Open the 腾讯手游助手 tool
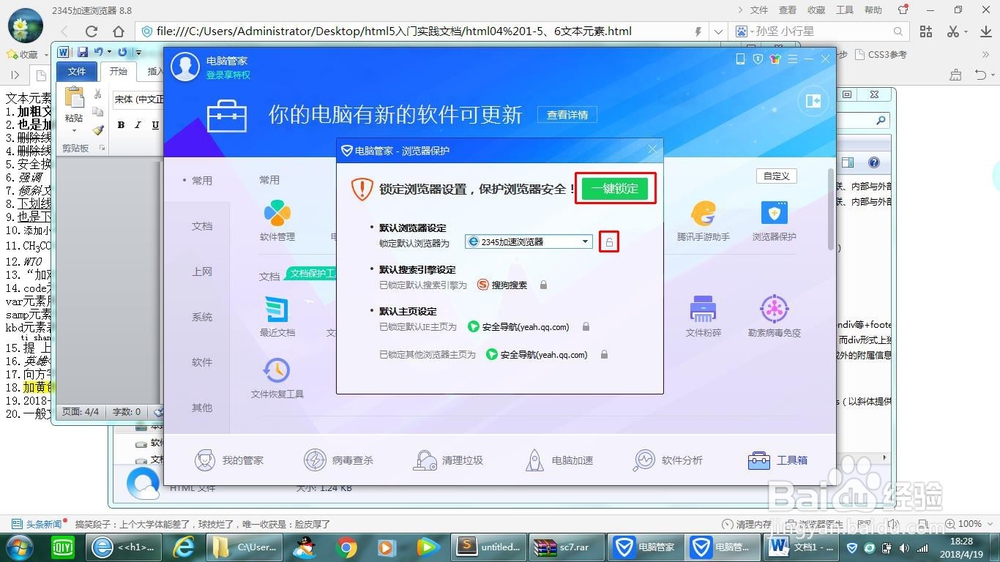 tap(703, 221)
